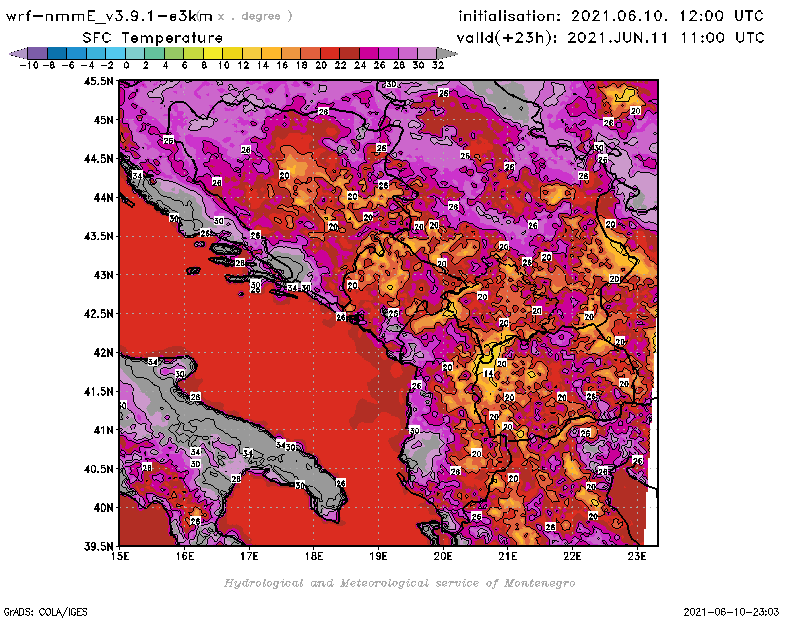Click the -6 tick label on the color scale

pos(68,65)
